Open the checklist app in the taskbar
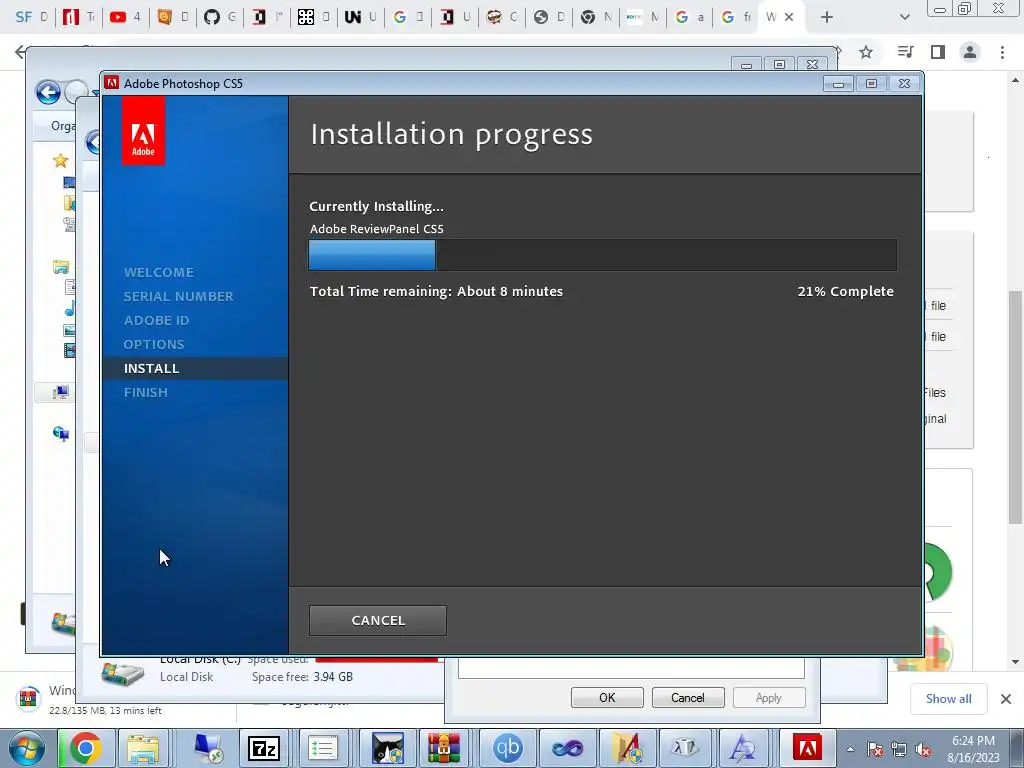1024x768 pixels. pyautogui.click(x=323, y=748)
